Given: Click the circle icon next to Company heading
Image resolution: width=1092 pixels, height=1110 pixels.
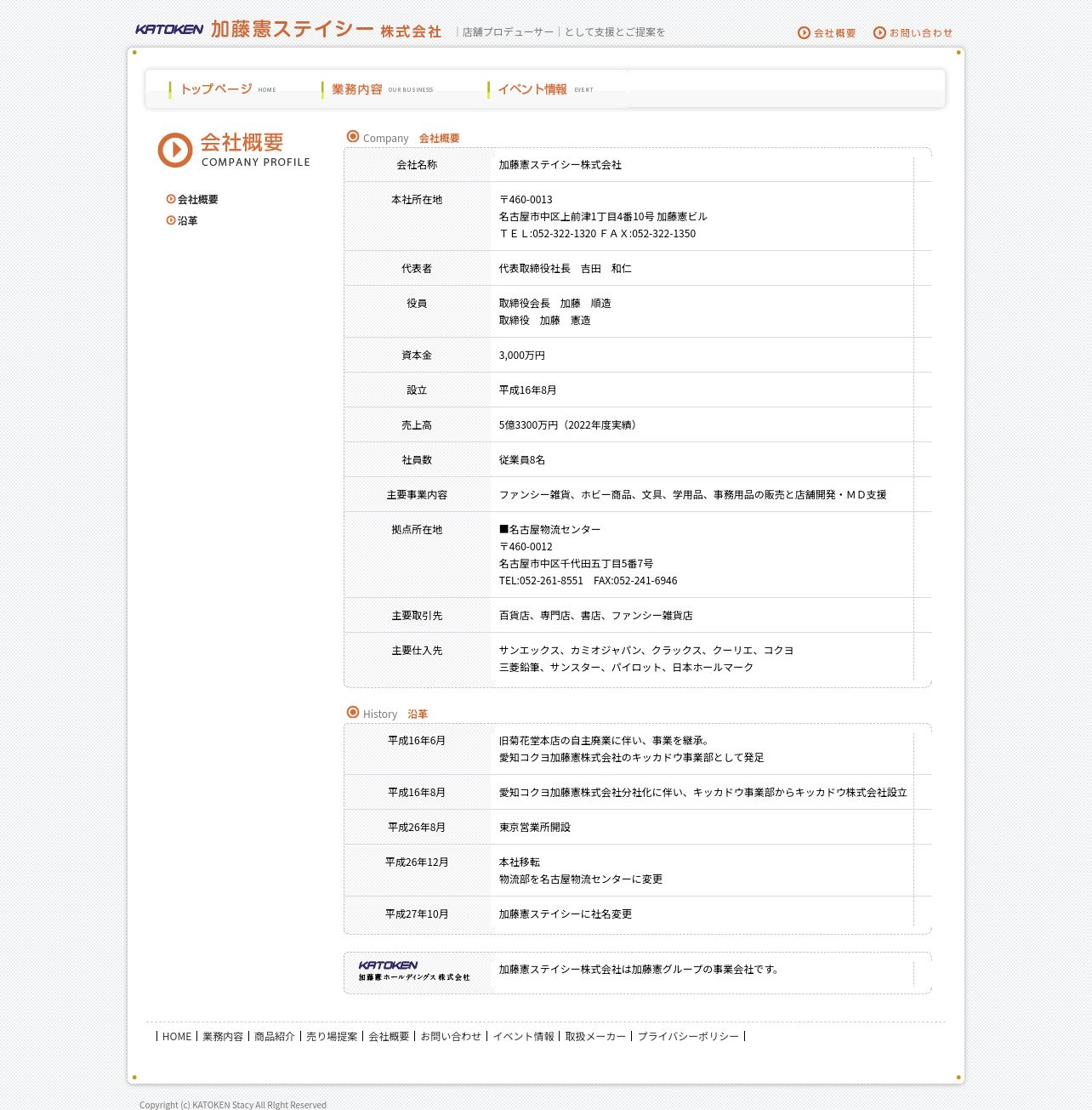Looking at the screenshot, I should (353, 136).
